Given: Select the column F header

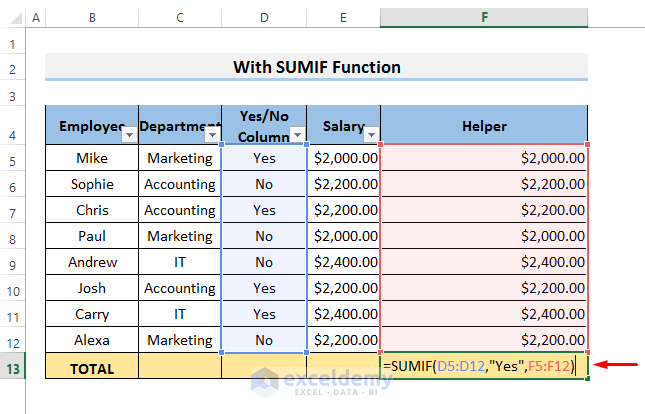Looking at the screenshot, I should (484, 18).
